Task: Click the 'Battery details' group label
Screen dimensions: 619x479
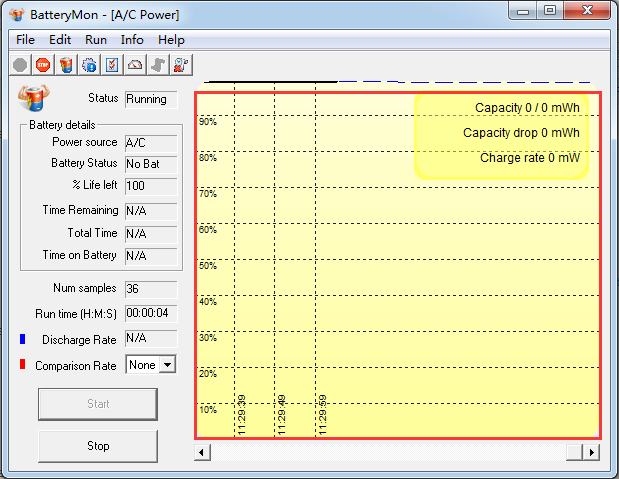Action: click(x=62, y=125)
